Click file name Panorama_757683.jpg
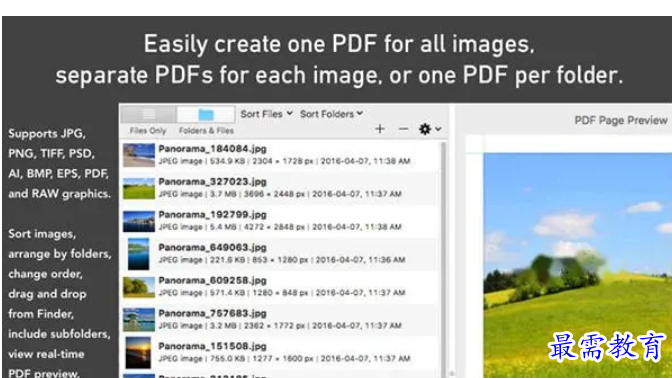 pyautogui.click(x=213, y=313)
